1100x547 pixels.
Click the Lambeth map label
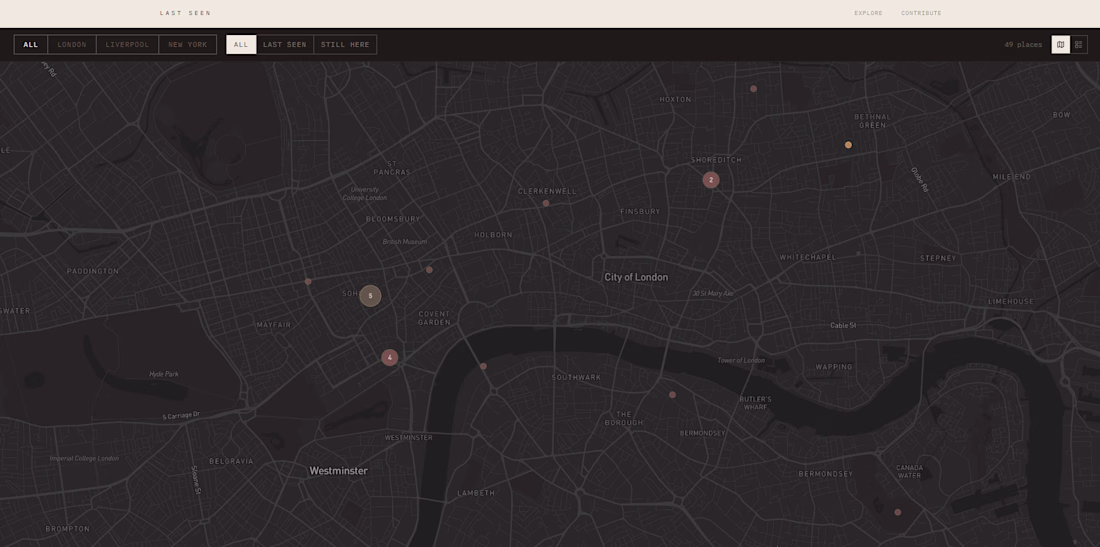click(x=476, y=493)
